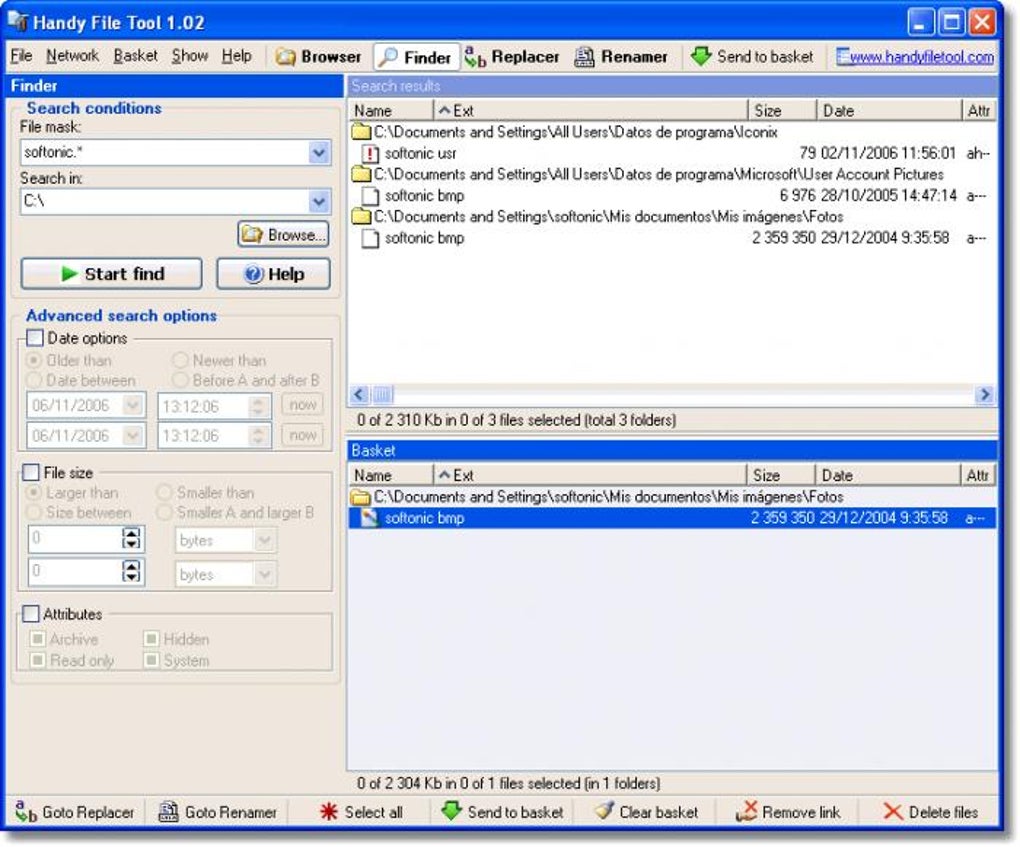Open the Network menu
This screenshot has height=847, width=1020.
coord(71,56)
